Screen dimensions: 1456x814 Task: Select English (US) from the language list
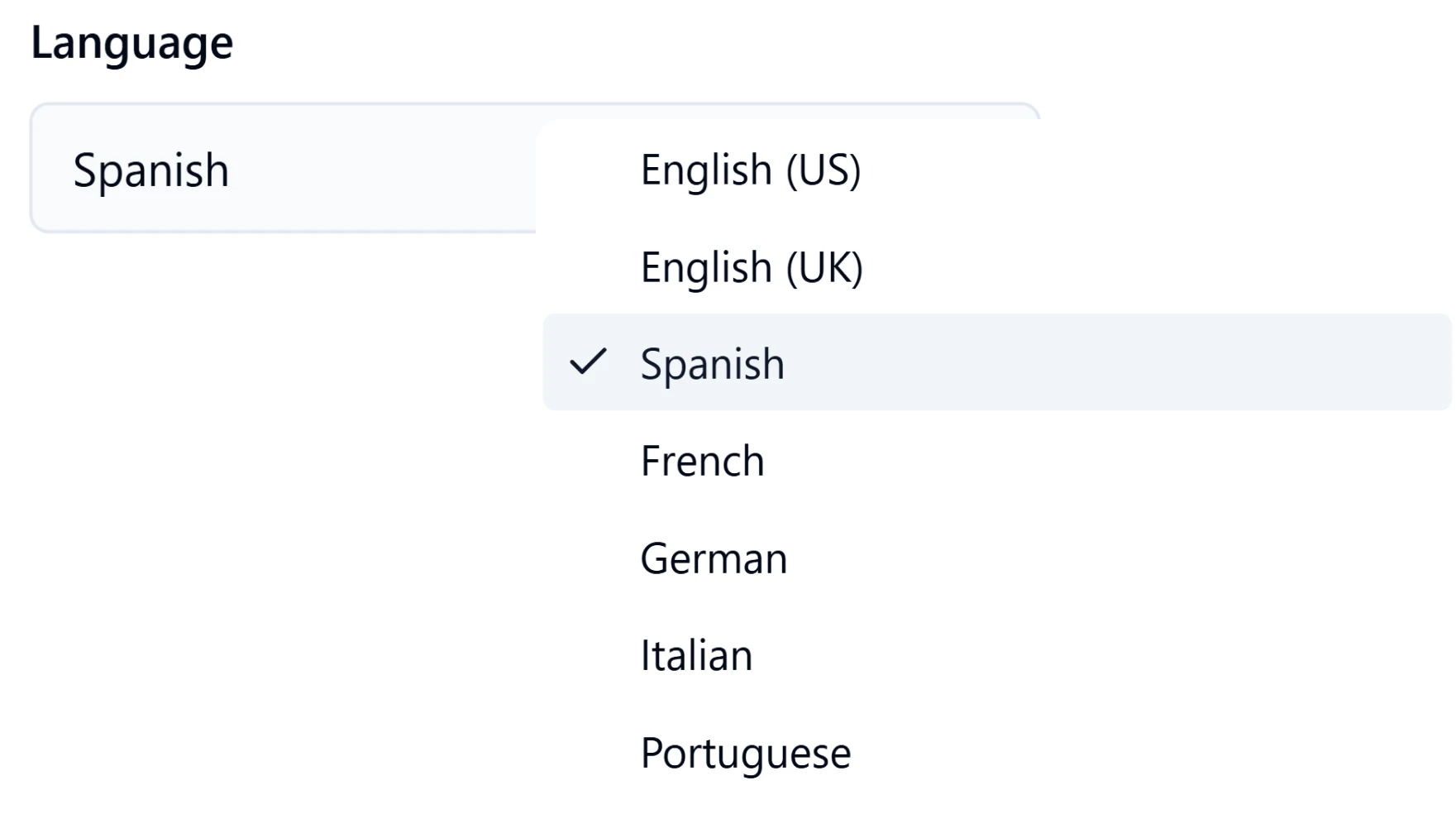752,170
